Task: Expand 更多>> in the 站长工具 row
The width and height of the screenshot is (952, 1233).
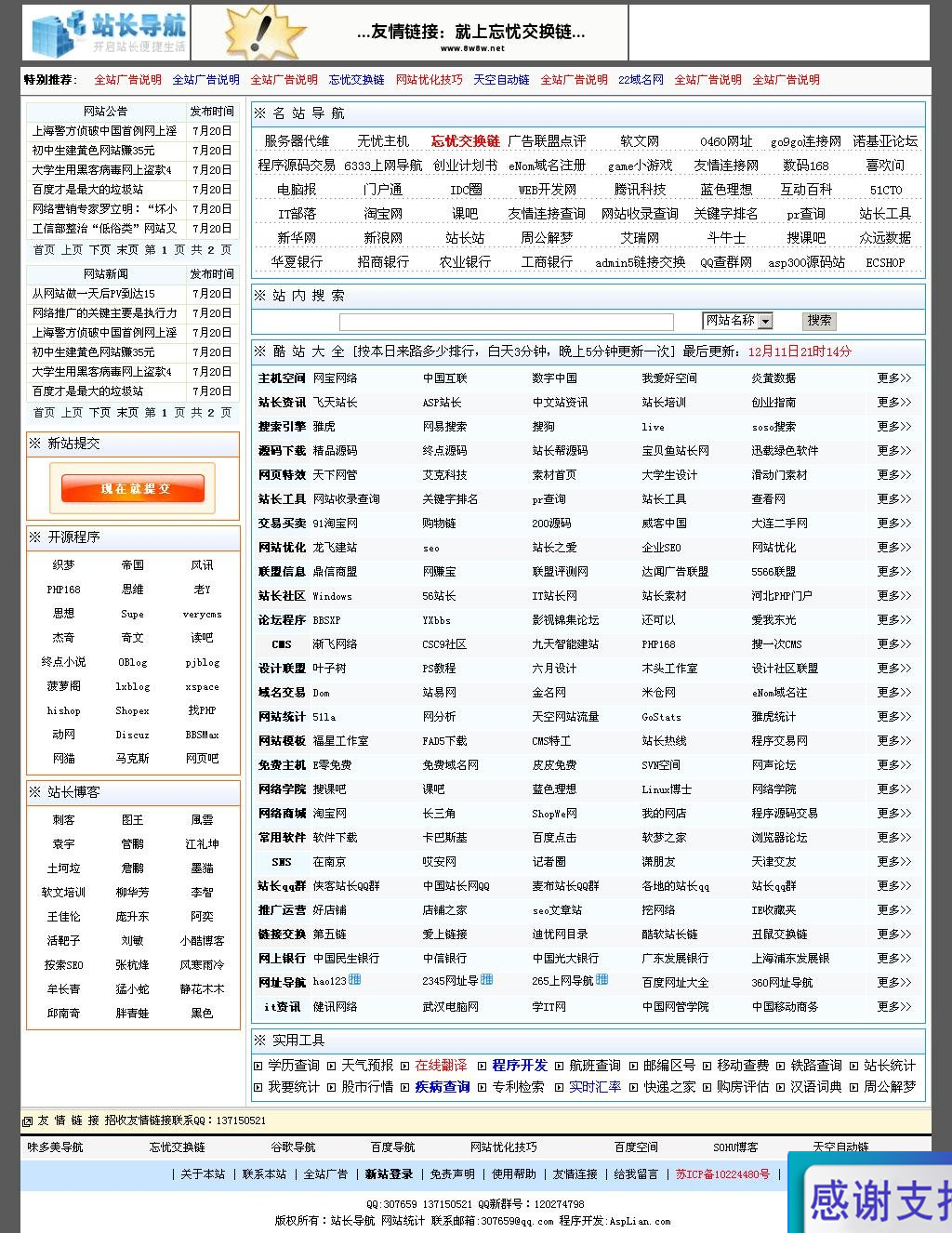Action: [893, 499]
